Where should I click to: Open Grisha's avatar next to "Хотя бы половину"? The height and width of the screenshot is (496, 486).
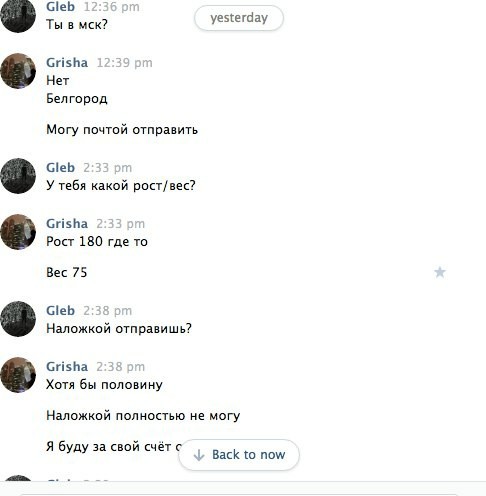18,375
